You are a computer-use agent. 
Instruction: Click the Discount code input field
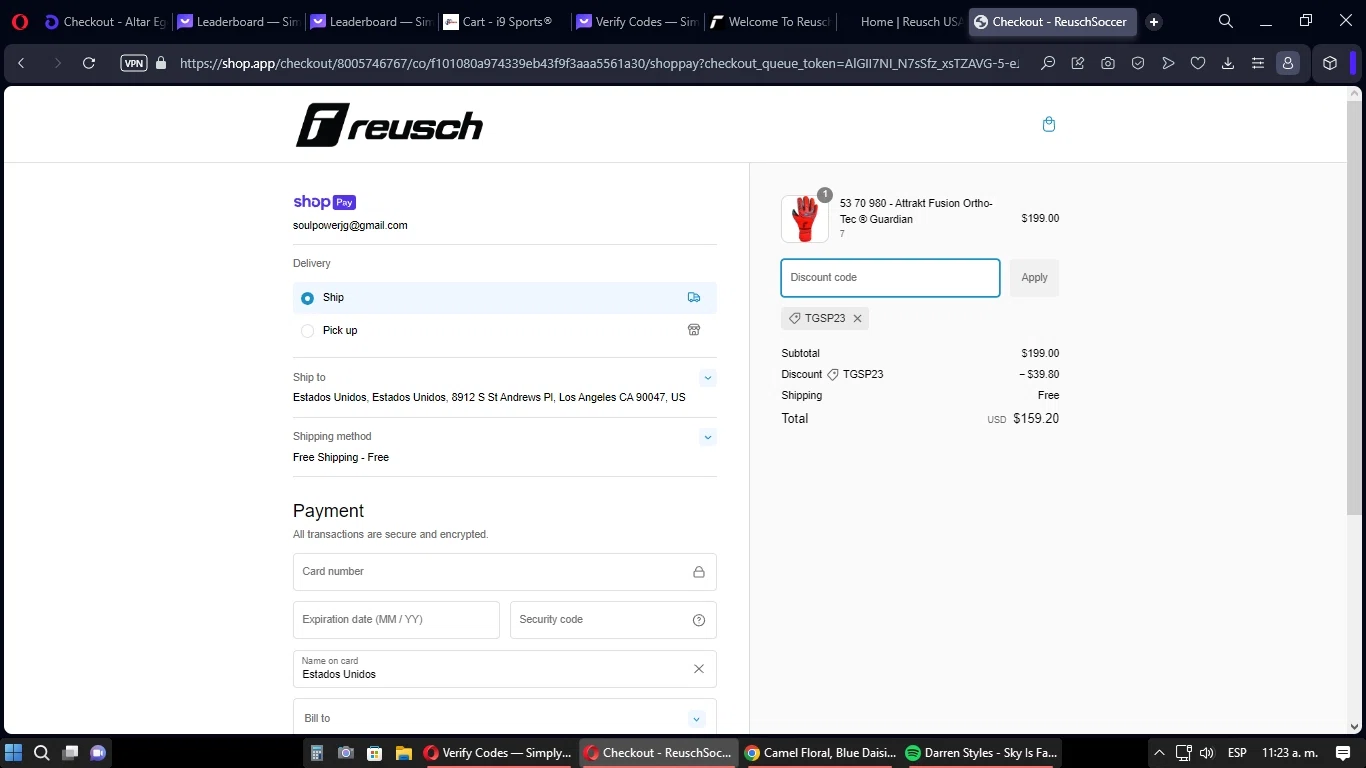click(890, 278)
